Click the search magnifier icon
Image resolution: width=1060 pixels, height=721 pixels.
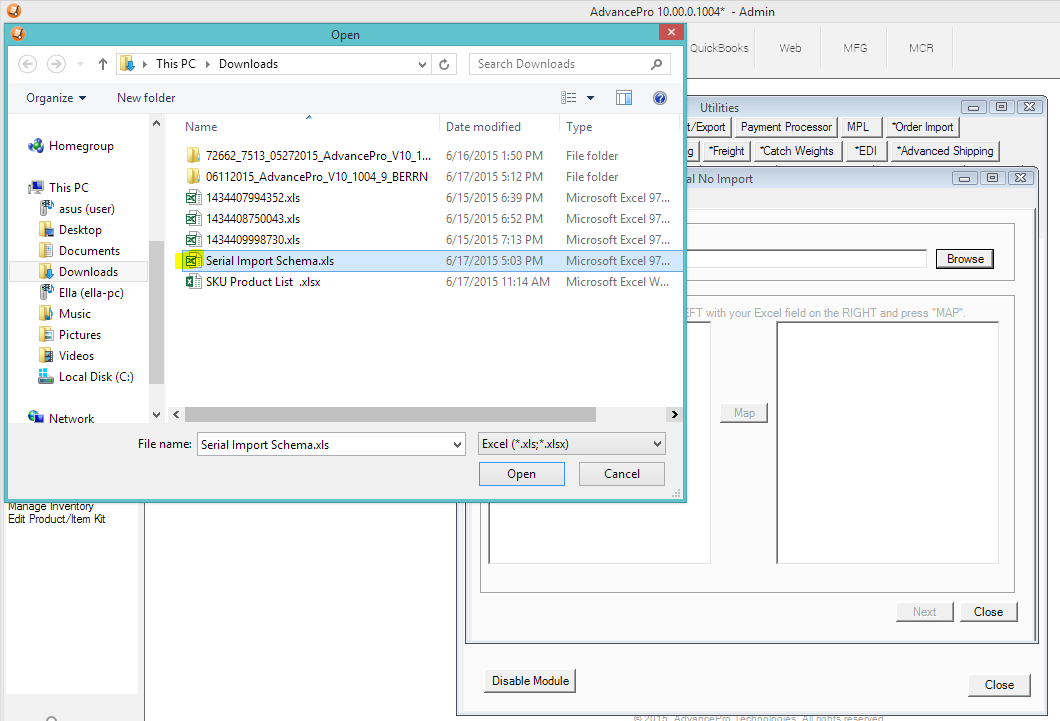(657, 64)
